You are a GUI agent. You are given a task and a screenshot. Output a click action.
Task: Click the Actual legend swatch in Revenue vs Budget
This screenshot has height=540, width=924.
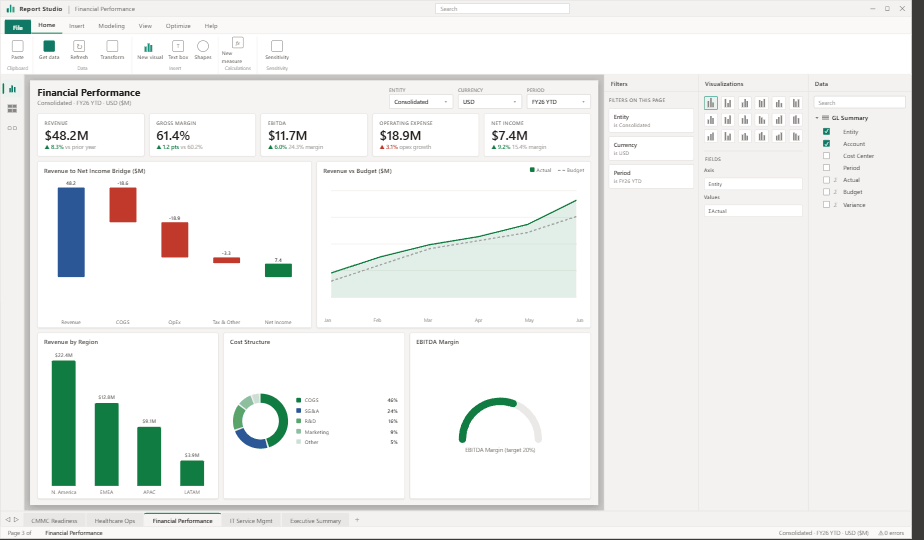point(532,170)
